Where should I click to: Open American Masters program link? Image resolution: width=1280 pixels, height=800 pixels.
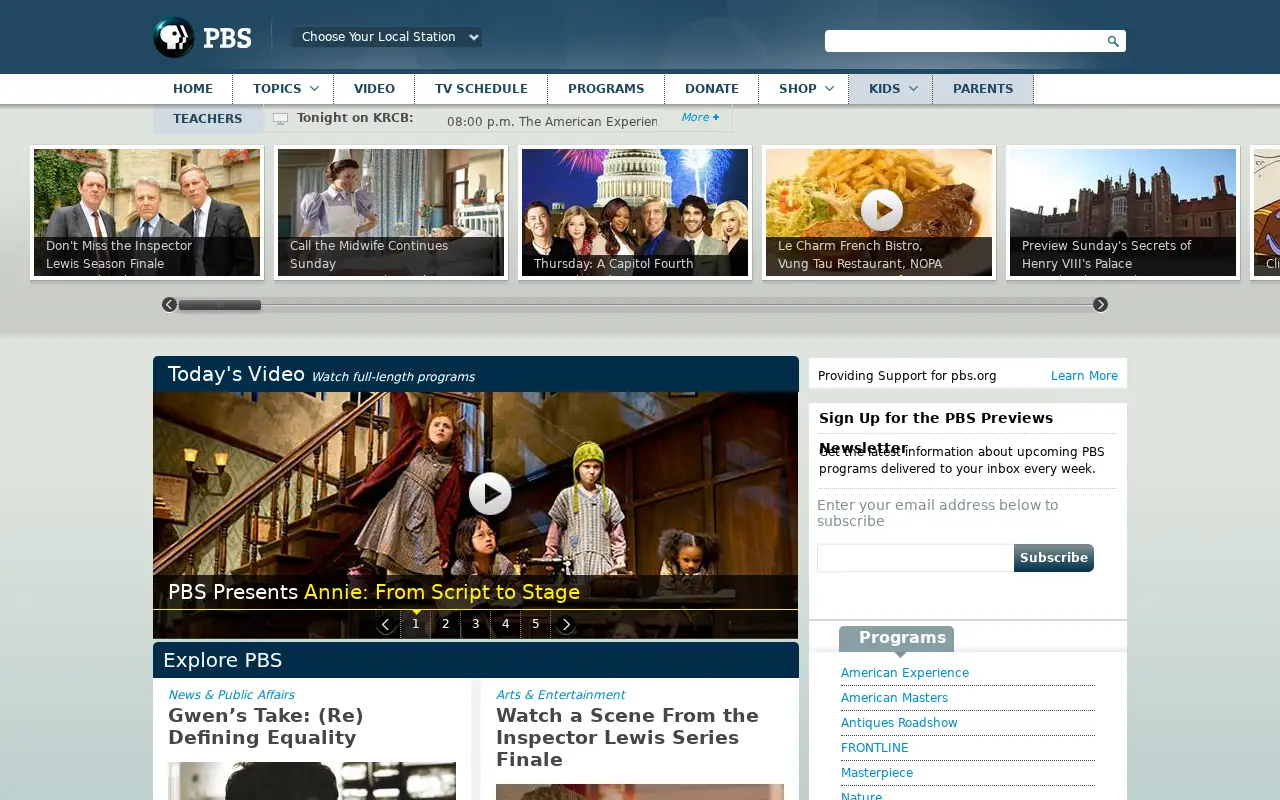[894, 698]
